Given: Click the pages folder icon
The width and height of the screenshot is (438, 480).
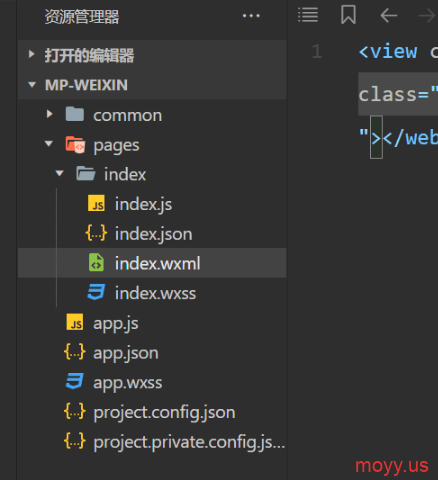Looking at the screenshot, I should tap(75, 145).
